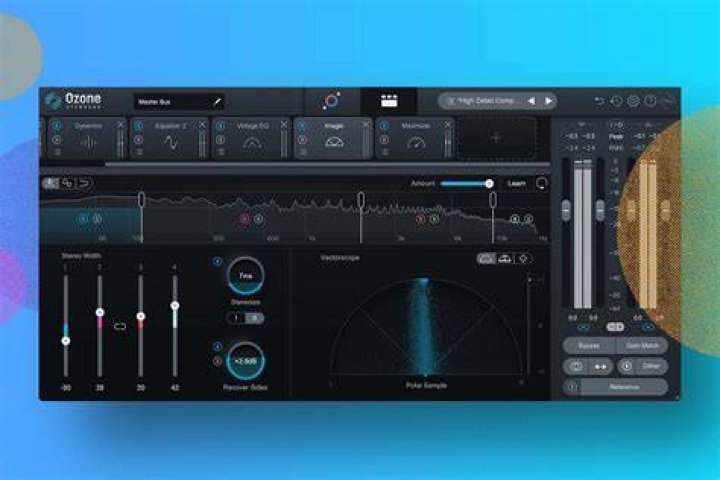Click the module chain horizontal scrollbar
Image resolution: width=720 pixels, height=480 pixels.
(x=327, y=164)
